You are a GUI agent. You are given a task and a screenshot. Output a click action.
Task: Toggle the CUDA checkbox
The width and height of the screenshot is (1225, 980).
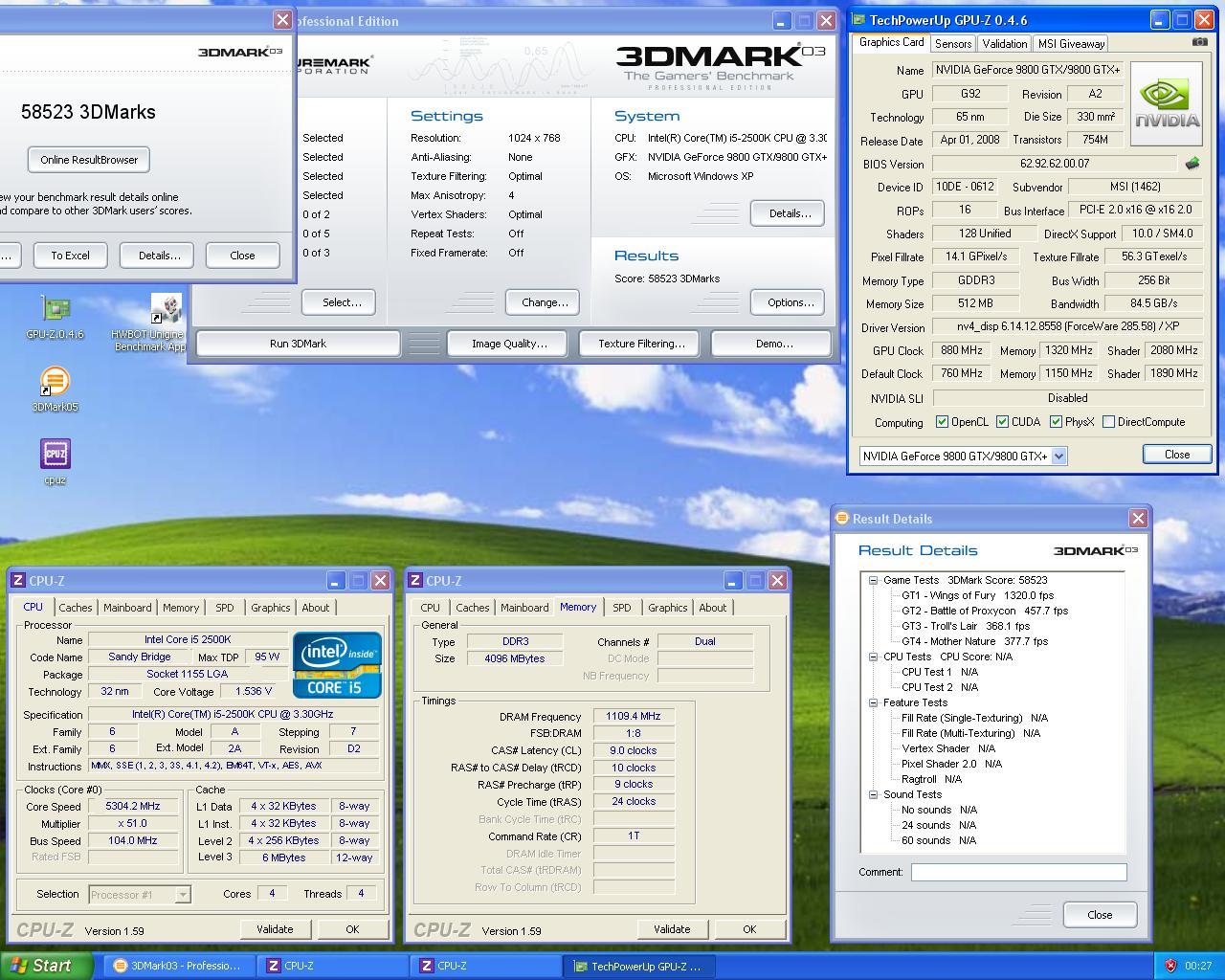click(1002, 422)
